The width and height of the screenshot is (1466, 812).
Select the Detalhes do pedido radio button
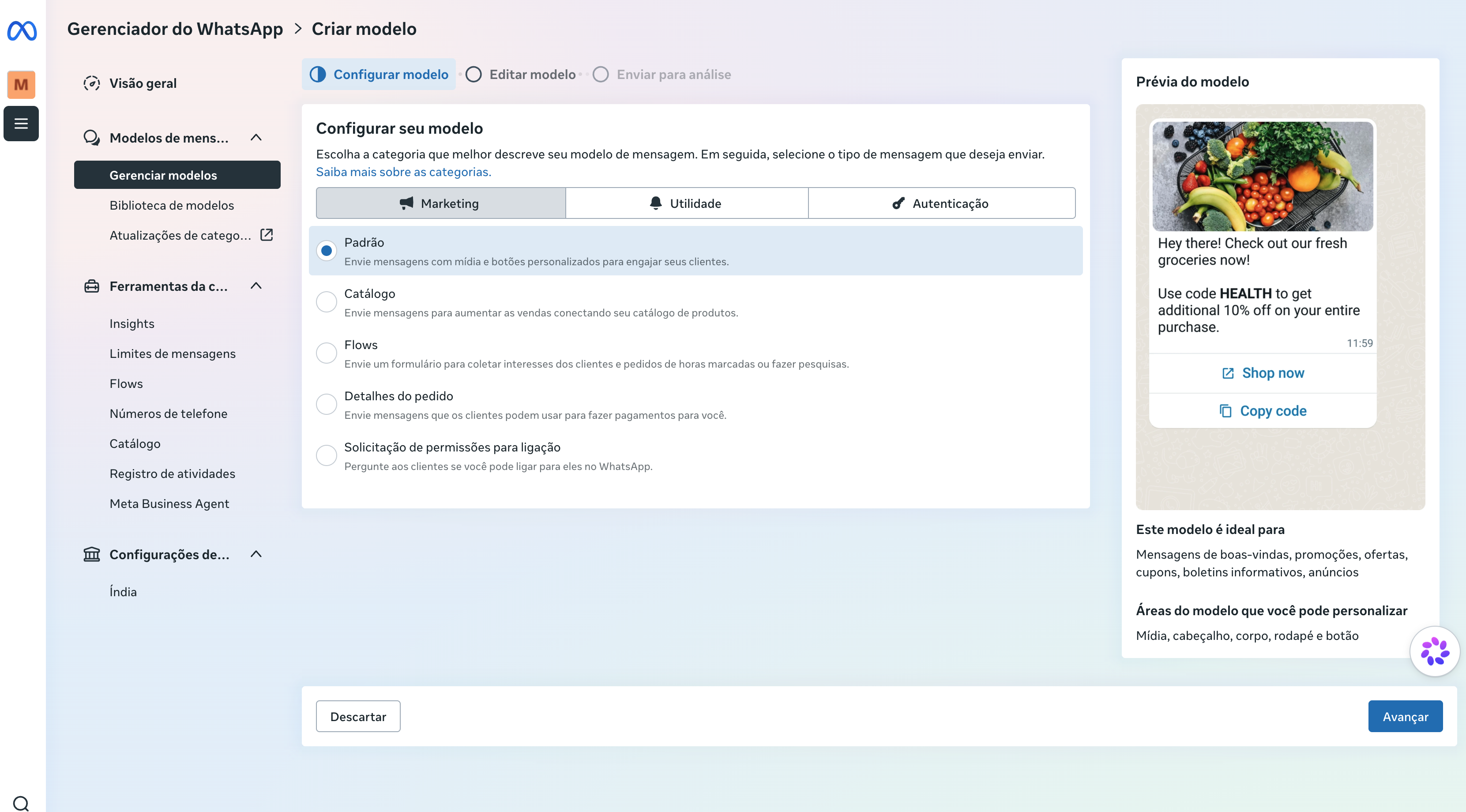coord(327,405)
